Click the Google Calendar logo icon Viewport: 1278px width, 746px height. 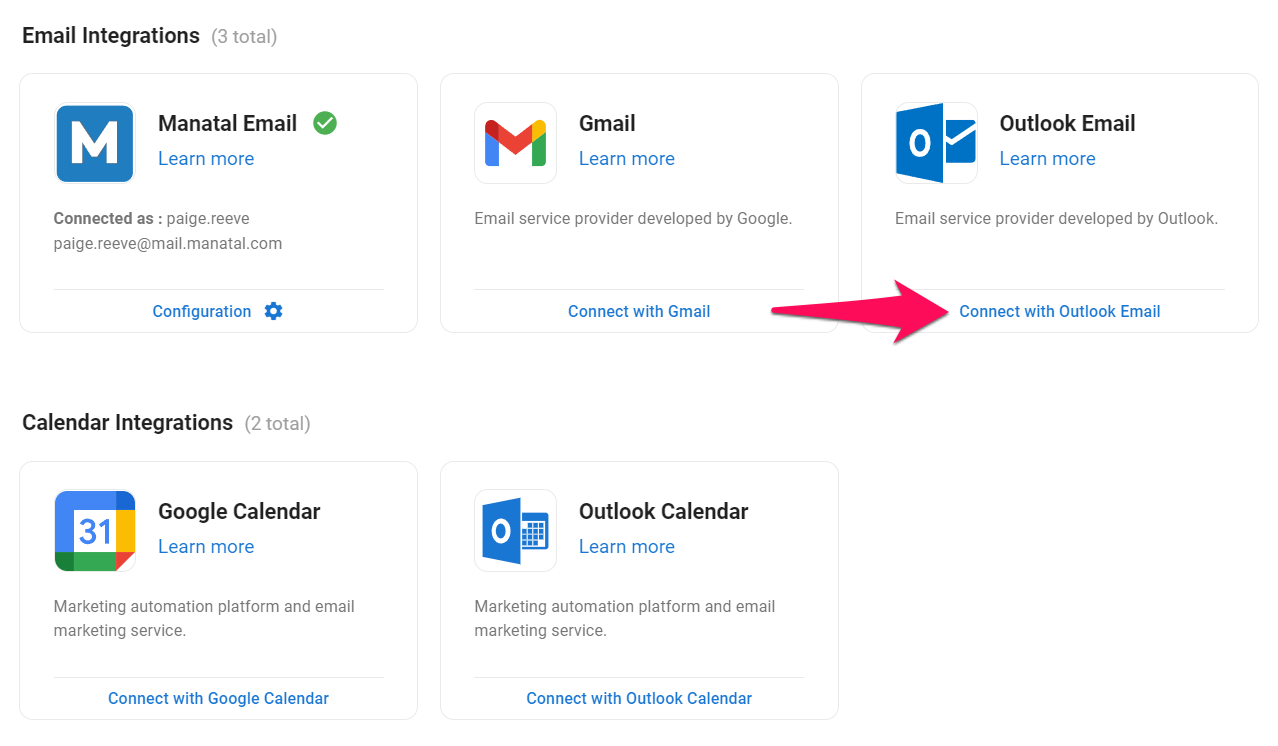(94, 531)
